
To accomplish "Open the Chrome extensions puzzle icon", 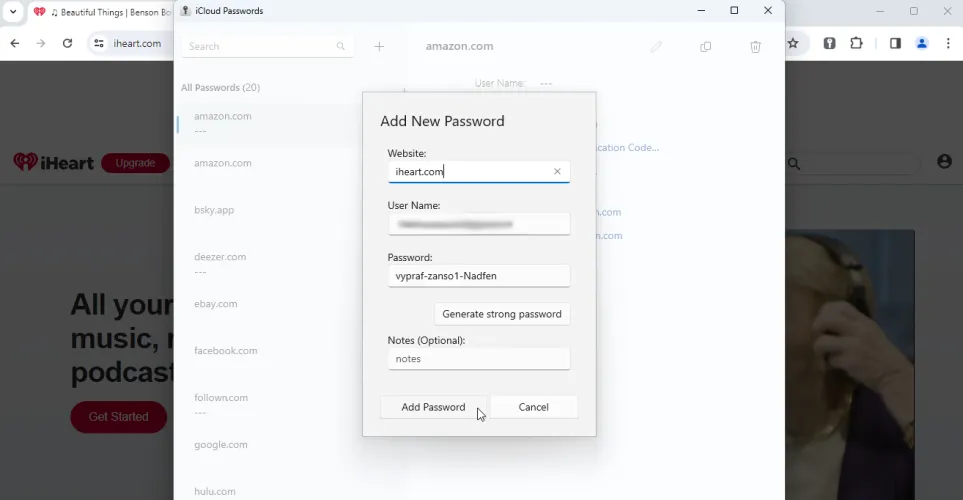I will tap(857, 43).
